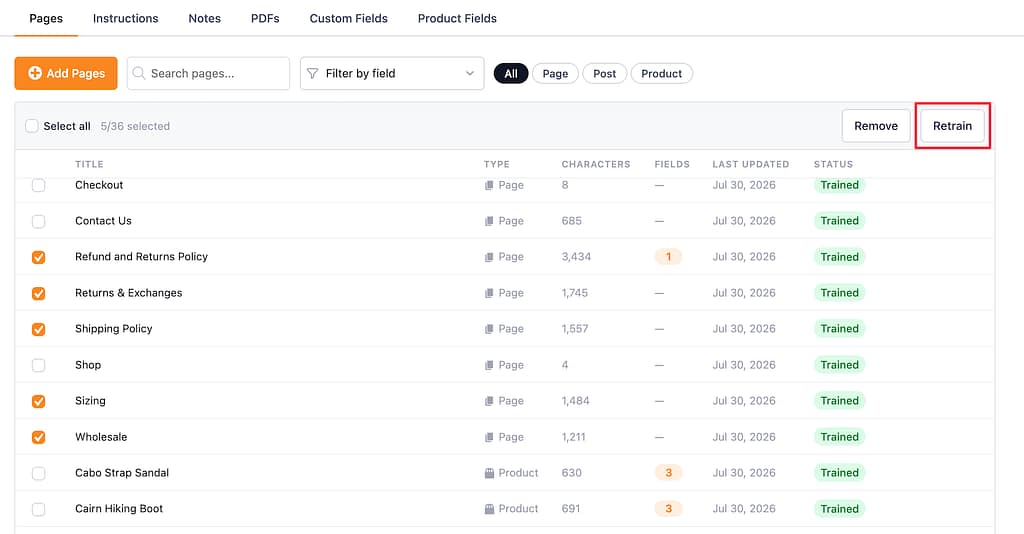This screenshot has height=534, width=1024.
Task: Uncheck the Shipping Policy checkbox
Action: (39, 329)
